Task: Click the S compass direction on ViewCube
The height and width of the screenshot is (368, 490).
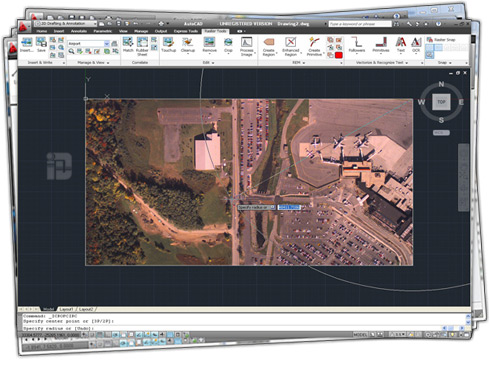Action: [x=441, y=120]
